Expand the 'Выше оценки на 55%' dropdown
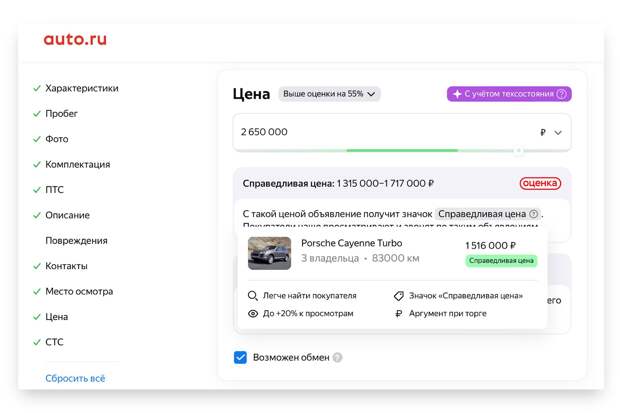Screen dimensions: 620x413 (329, 94)
